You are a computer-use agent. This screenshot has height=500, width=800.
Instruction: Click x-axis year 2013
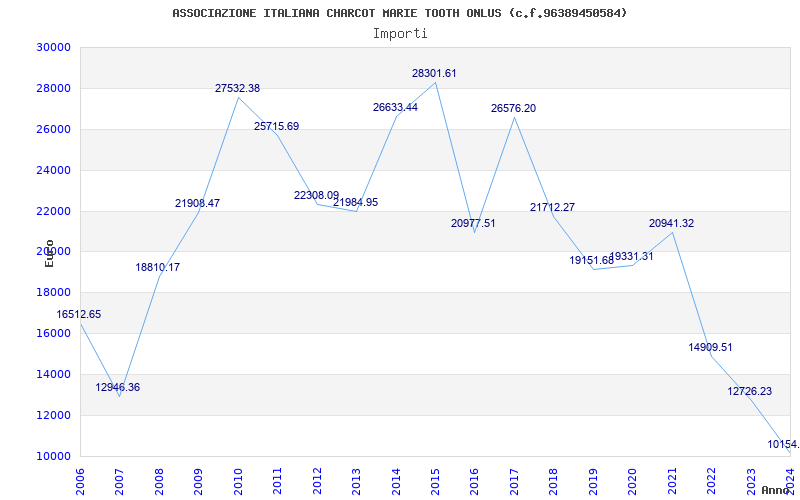click(x=356, y=482)
